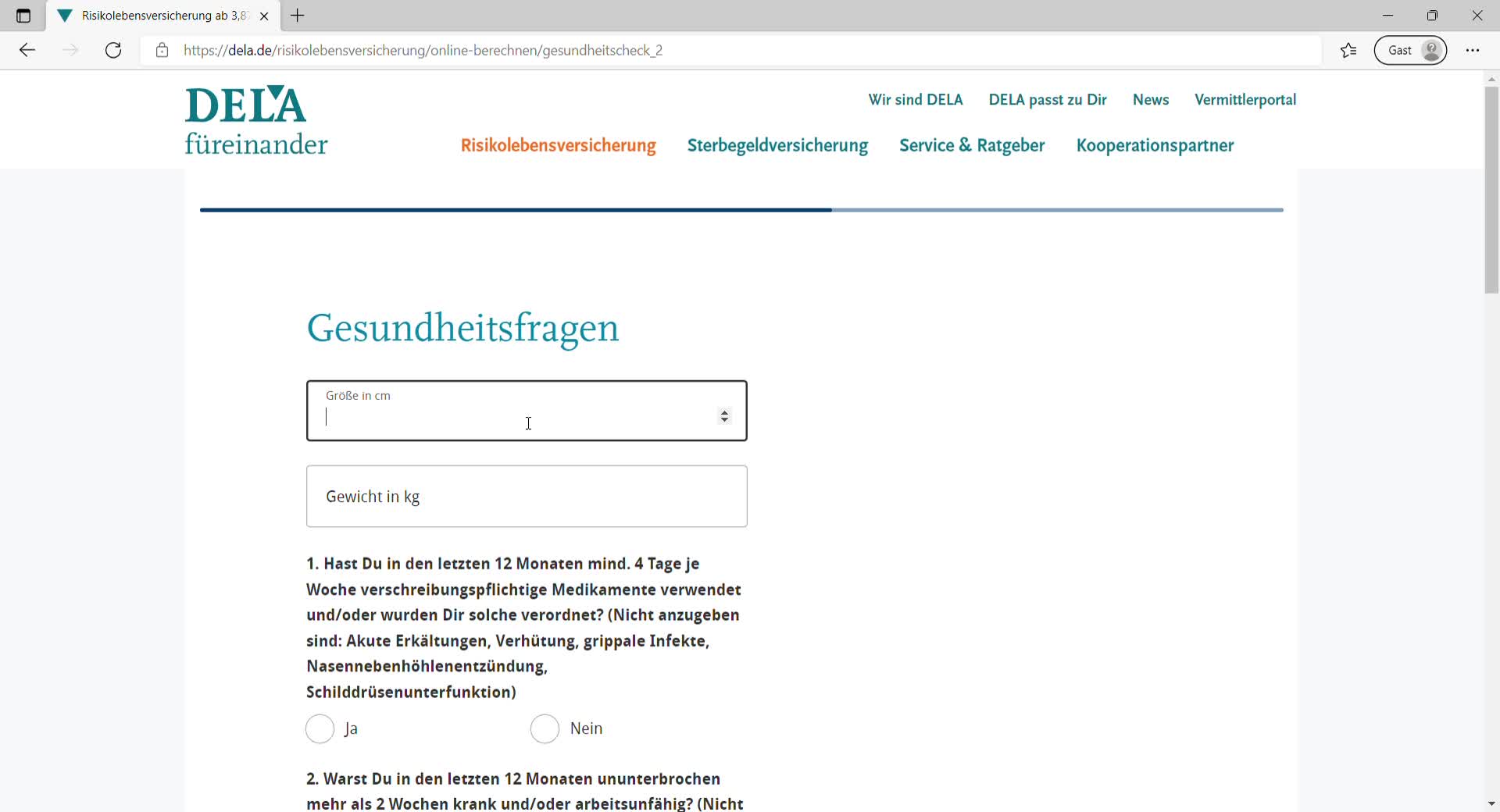
Task: Select Ja for prescription medication question
Action: click(x=320, y=728)
